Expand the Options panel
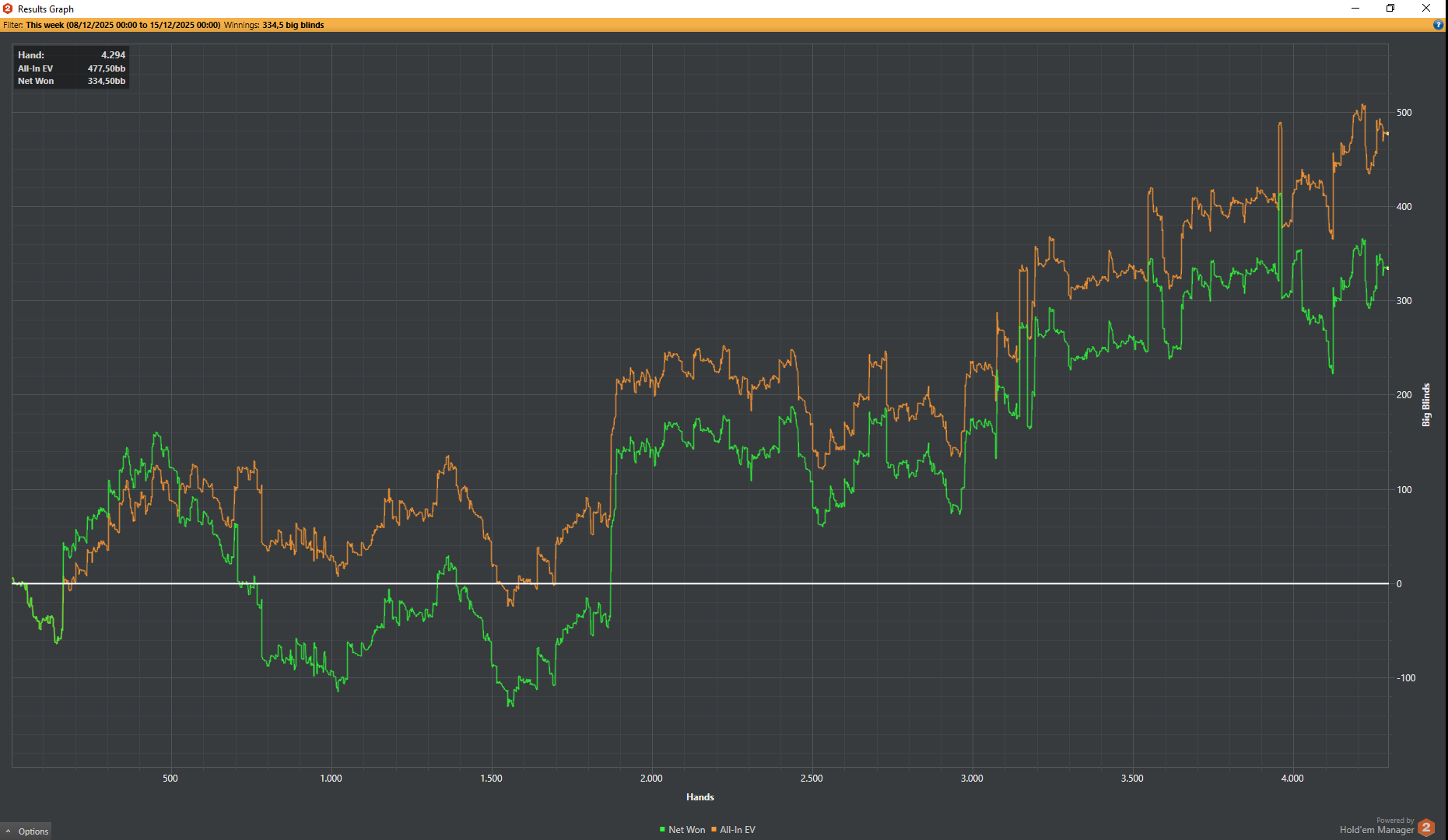 pos(26,831)
